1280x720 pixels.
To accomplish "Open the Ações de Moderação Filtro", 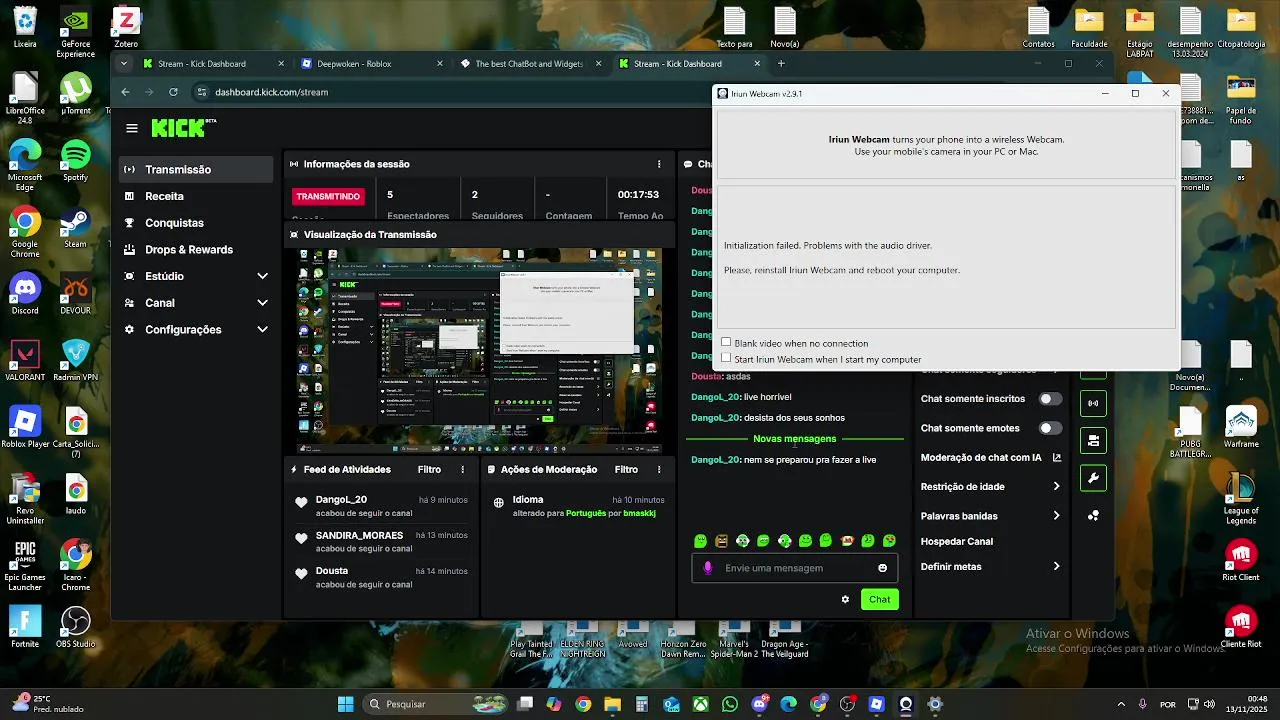I will [x=626, y=469].
